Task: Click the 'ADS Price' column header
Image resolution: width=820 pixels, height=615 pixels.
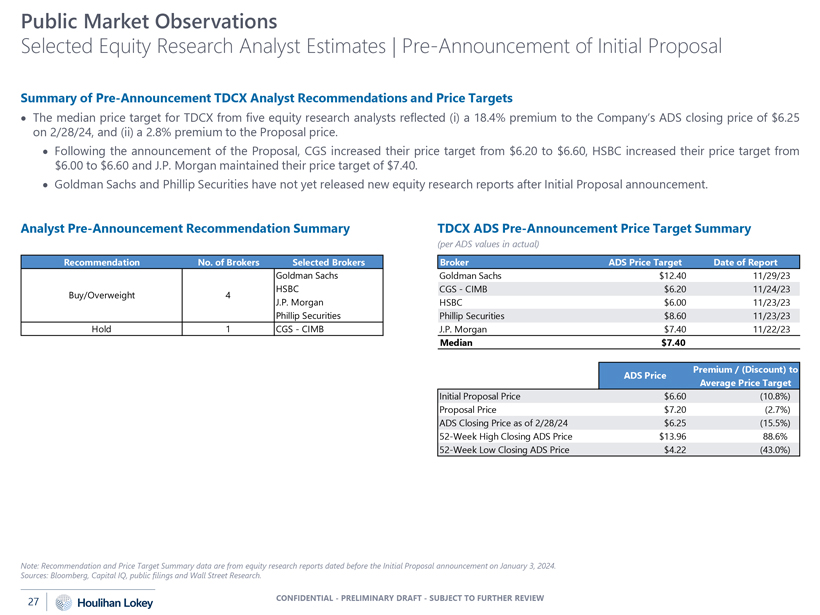Action: click(x=645, y=375)
